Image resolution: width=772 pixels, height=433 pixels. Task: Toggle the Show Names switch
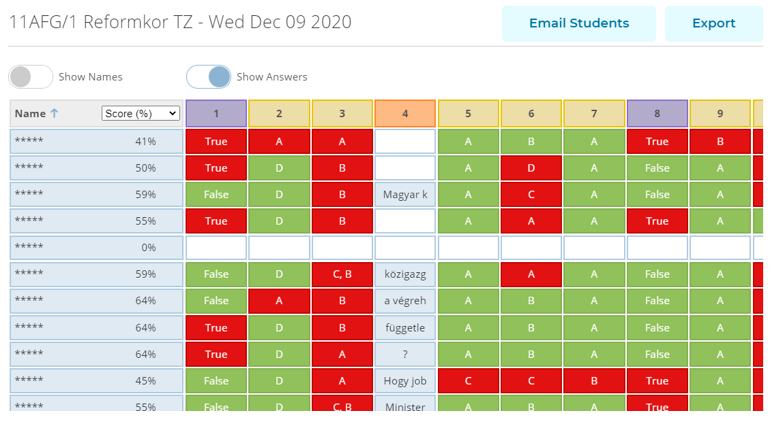coord(31,77)
